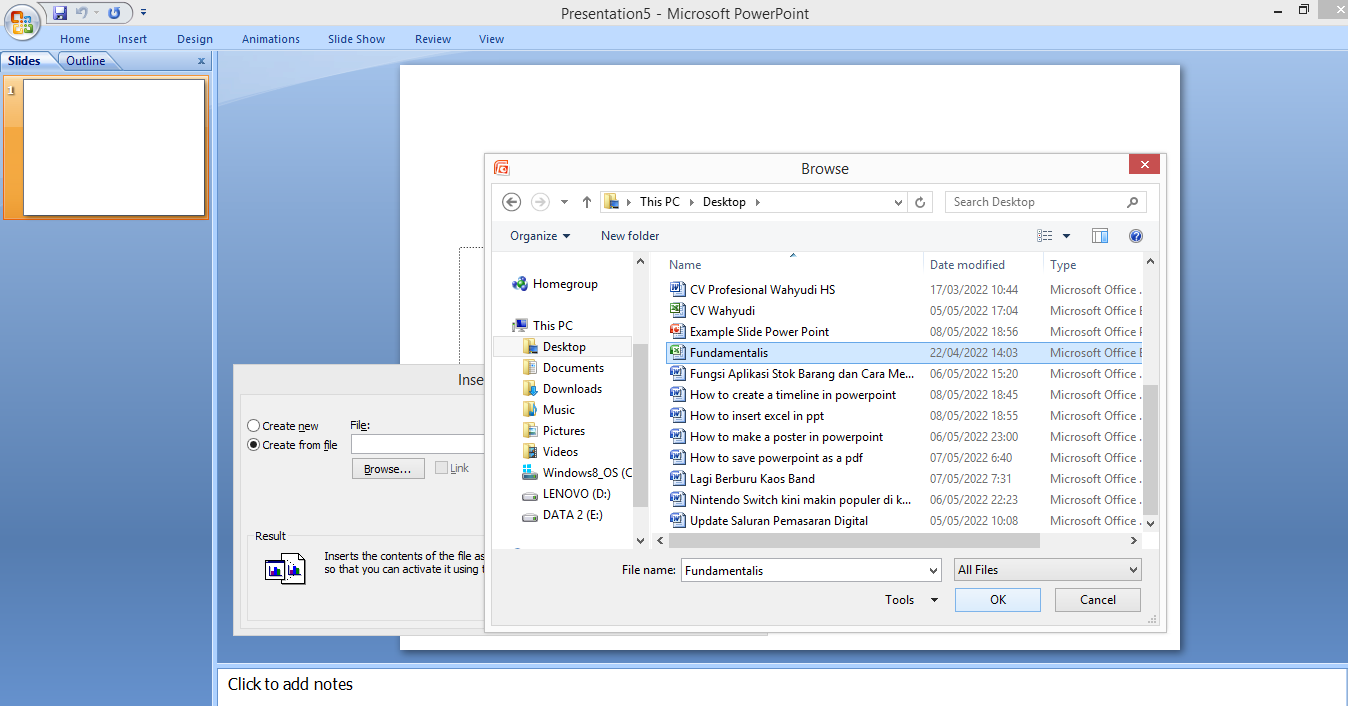
Task: Expand the Organize menu
Action: pos(540,236)
